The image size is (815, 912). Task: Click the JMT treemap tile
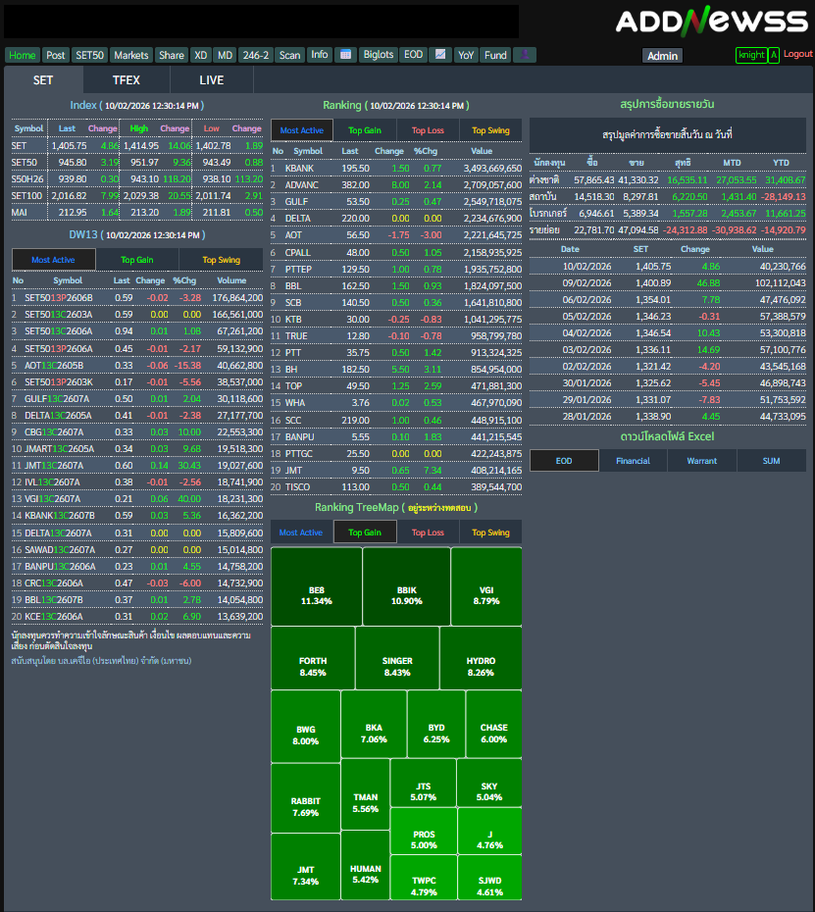pos(305,875)
